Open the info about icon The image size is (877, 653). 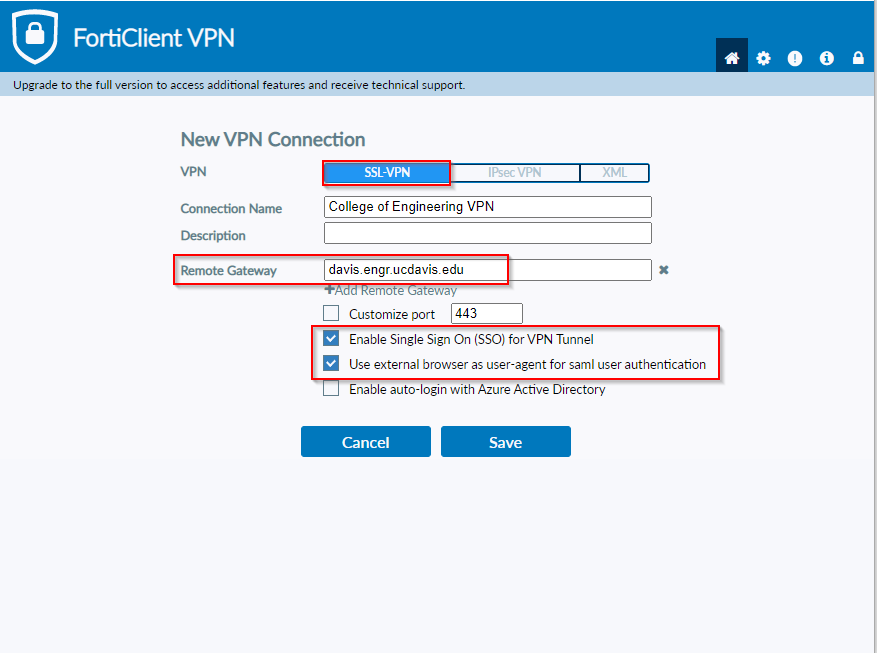point(827,58)
